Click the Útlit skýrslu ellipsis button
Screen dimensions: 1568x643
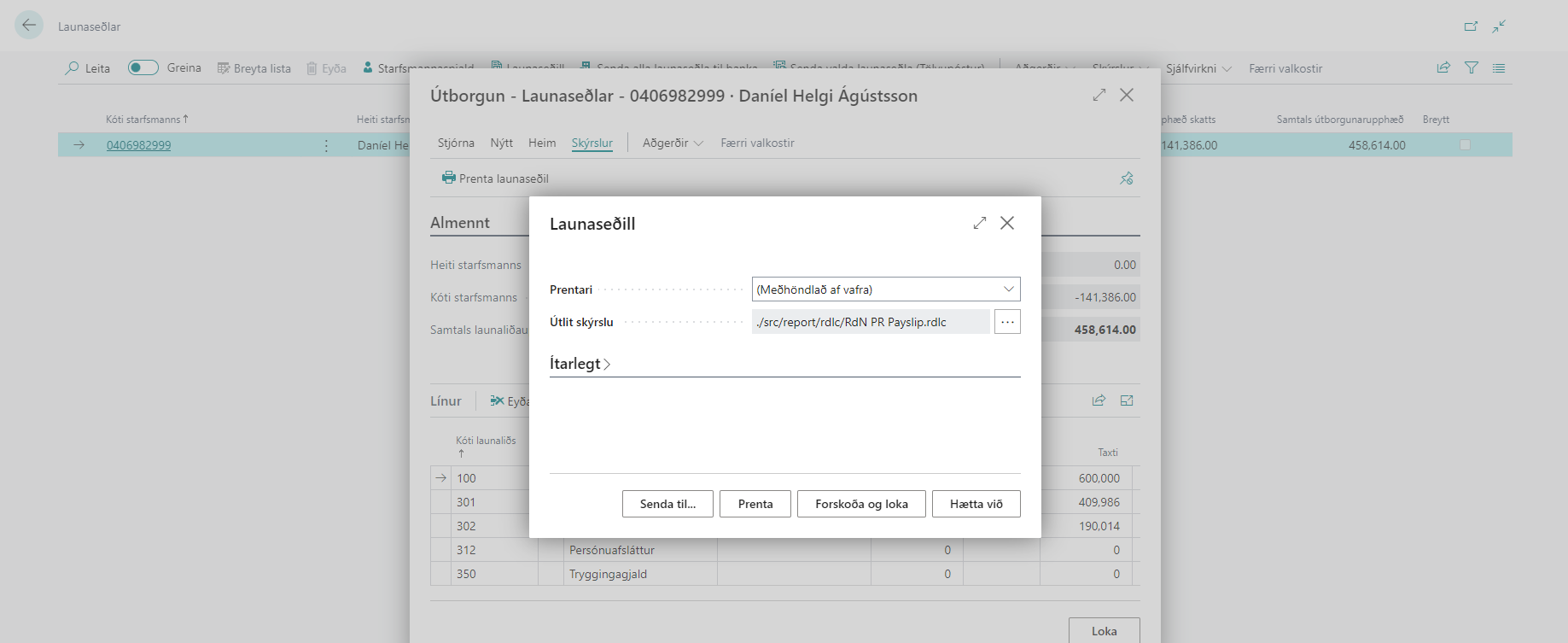pyautogui.click(x=1007, y=322)
